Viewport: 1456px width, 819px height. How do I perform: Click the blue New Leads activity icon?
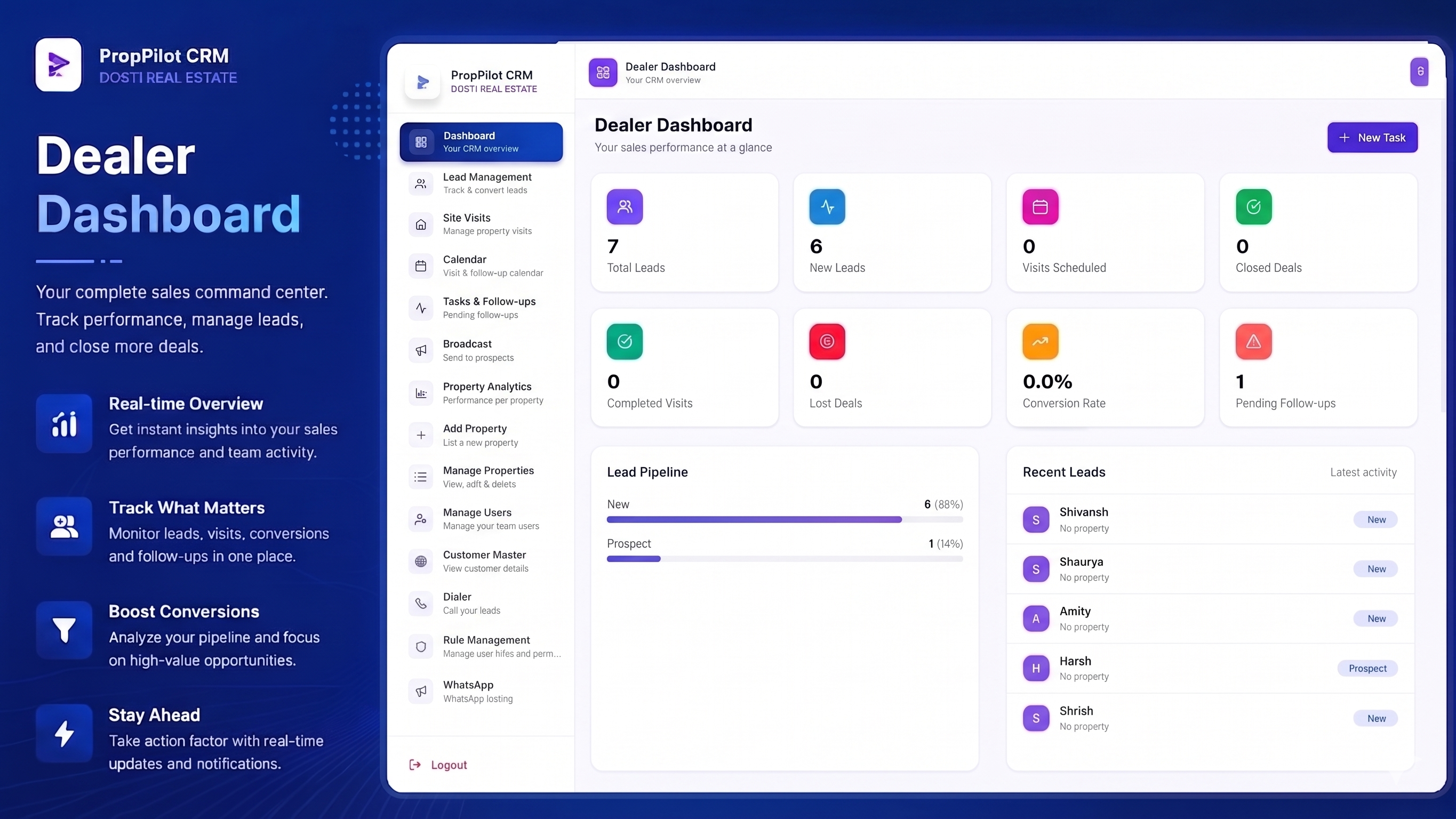tap(827, 207)
